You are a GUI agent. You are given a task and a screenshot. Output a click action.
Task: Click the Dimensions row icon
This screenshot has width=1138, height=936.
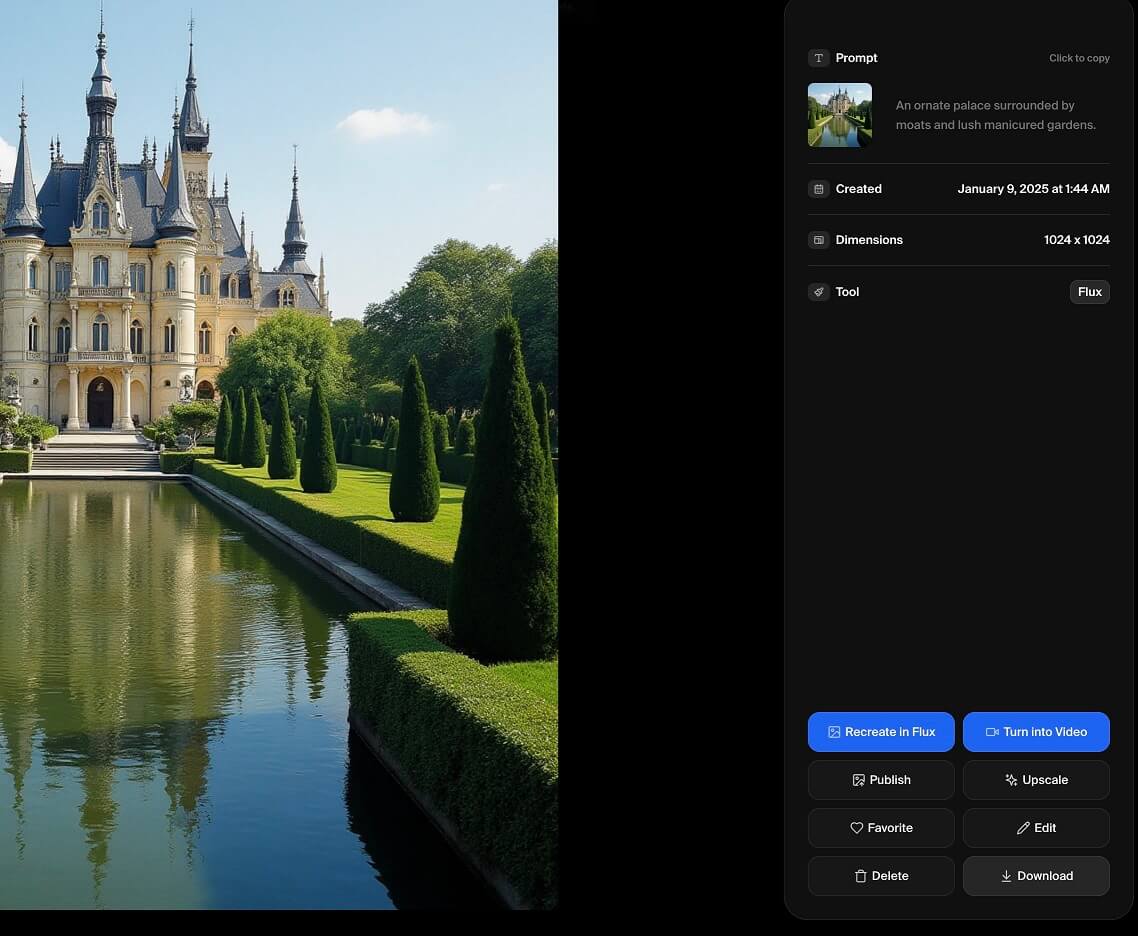coord(818,240)
